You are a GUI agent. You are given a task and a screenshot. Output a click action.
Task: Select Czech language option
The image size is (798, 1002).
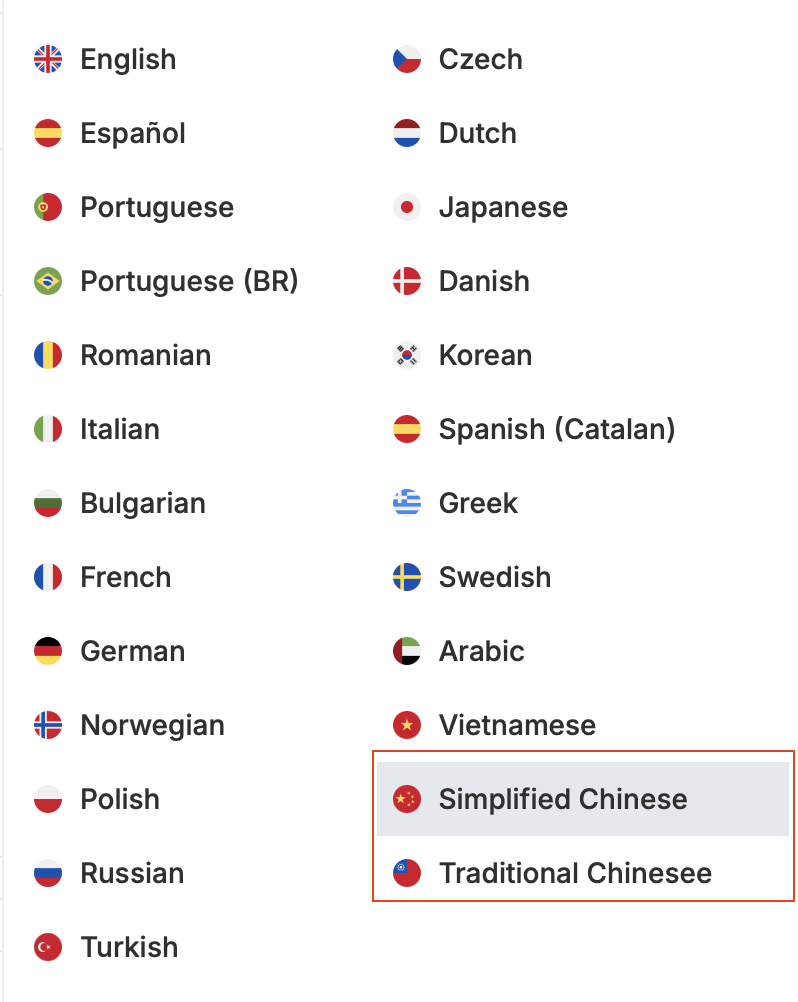[x=480, y=59]
